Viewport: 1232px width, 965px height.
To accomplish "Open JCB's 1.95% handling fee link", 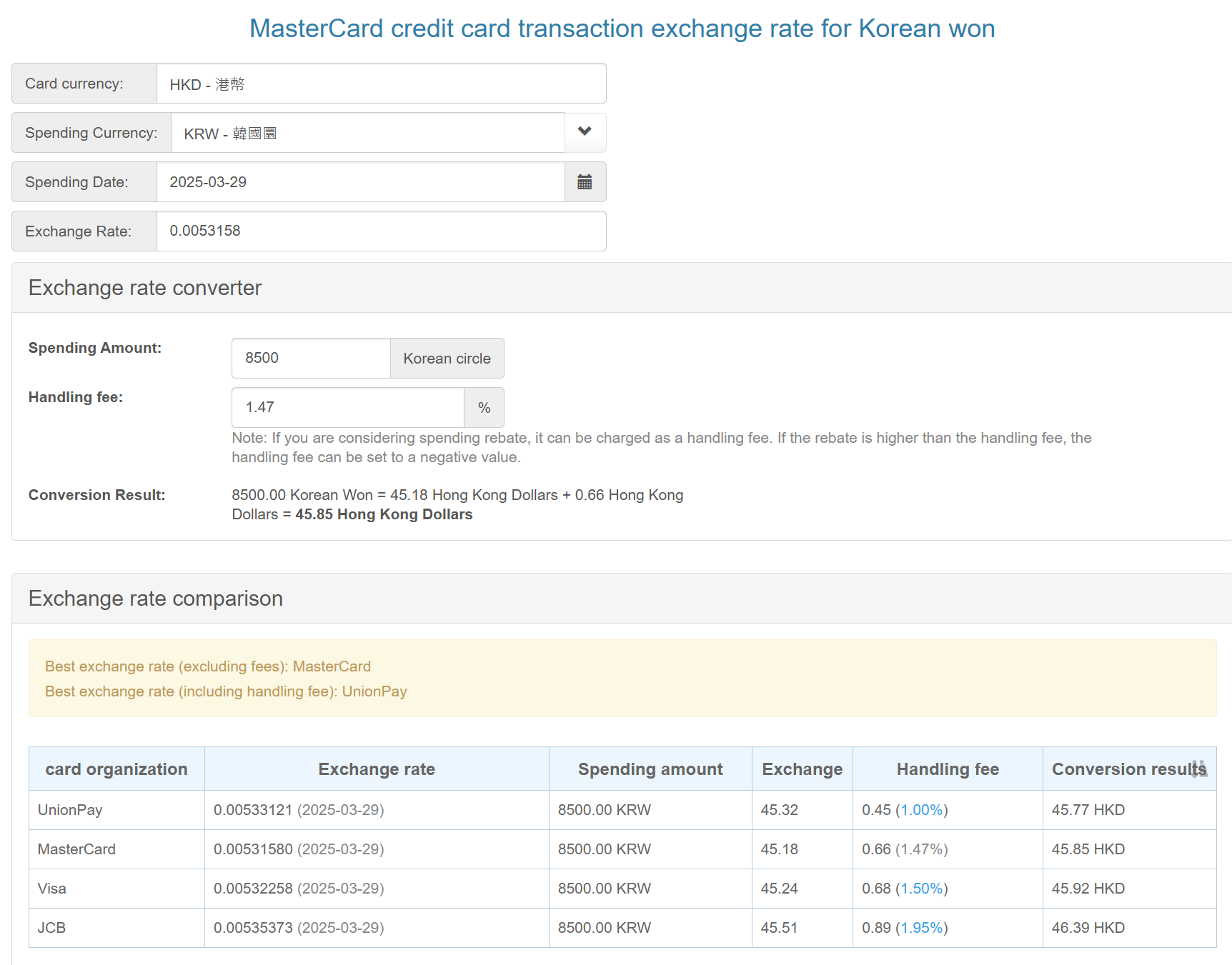I will (x=921, y=928).
